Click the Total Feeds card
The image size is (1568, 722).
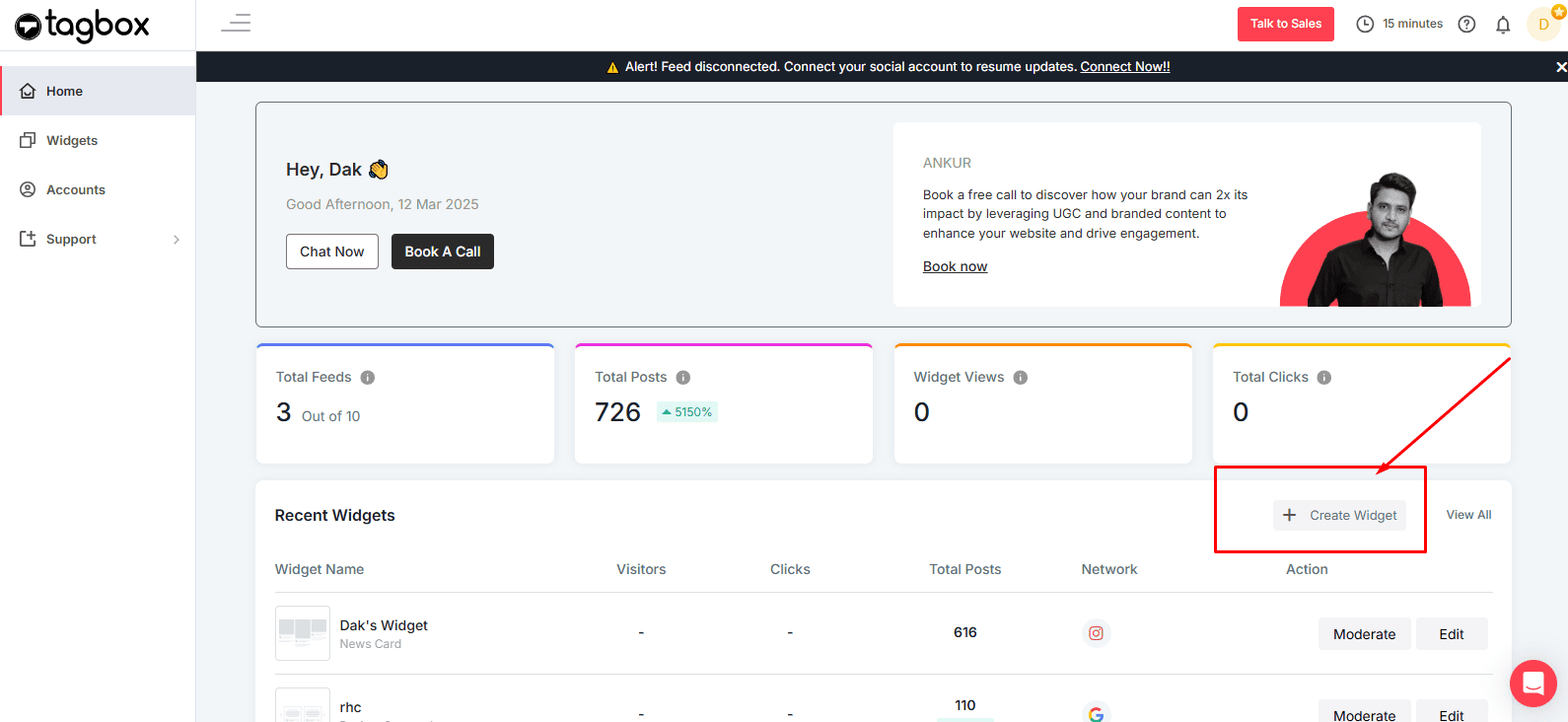click(x=405, y=403)
